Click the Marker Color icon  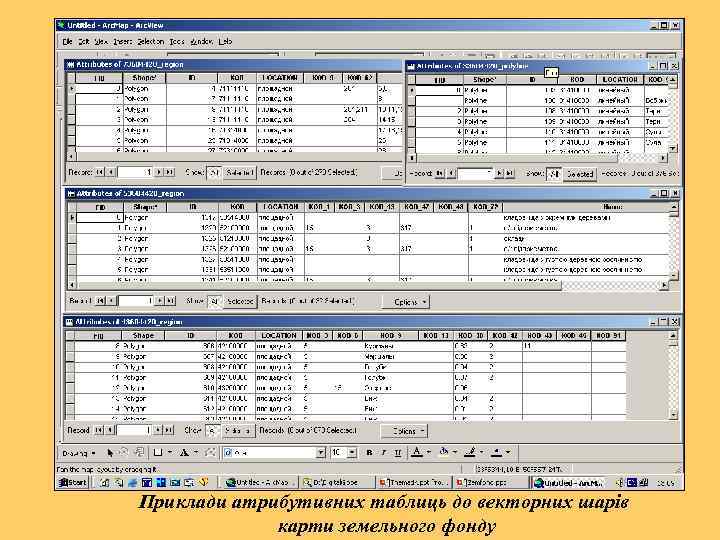[x=496, y=453]
